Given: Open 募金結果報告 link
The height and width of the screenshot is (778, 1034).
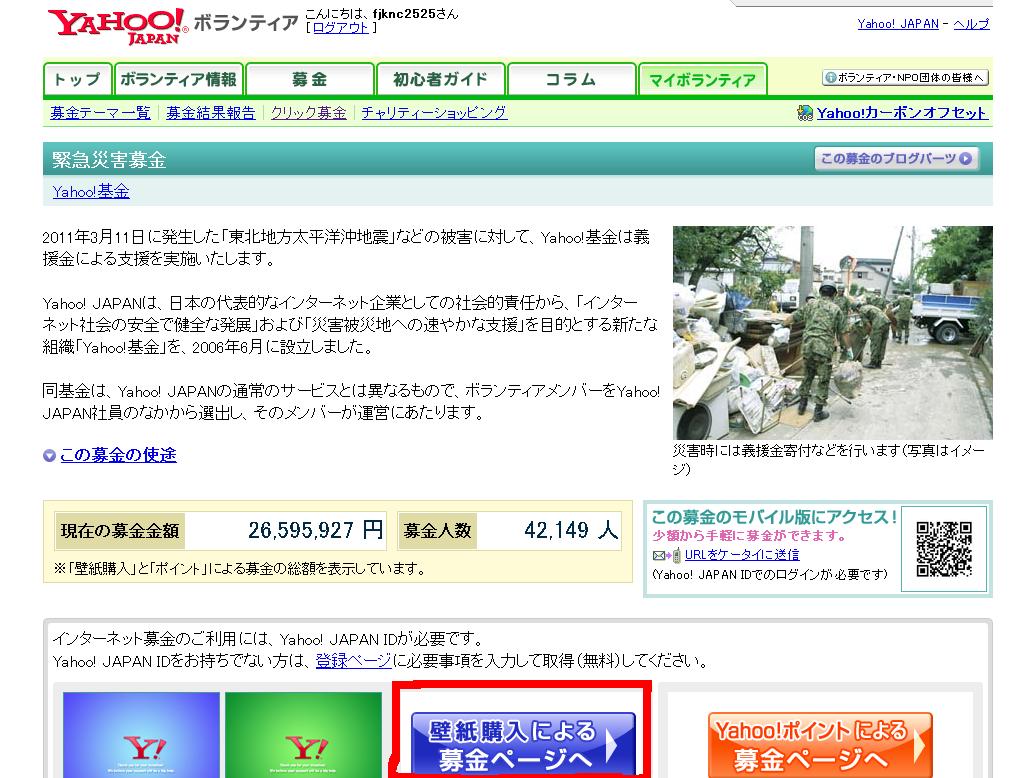Looking at the screenshot, I should 210,113.
